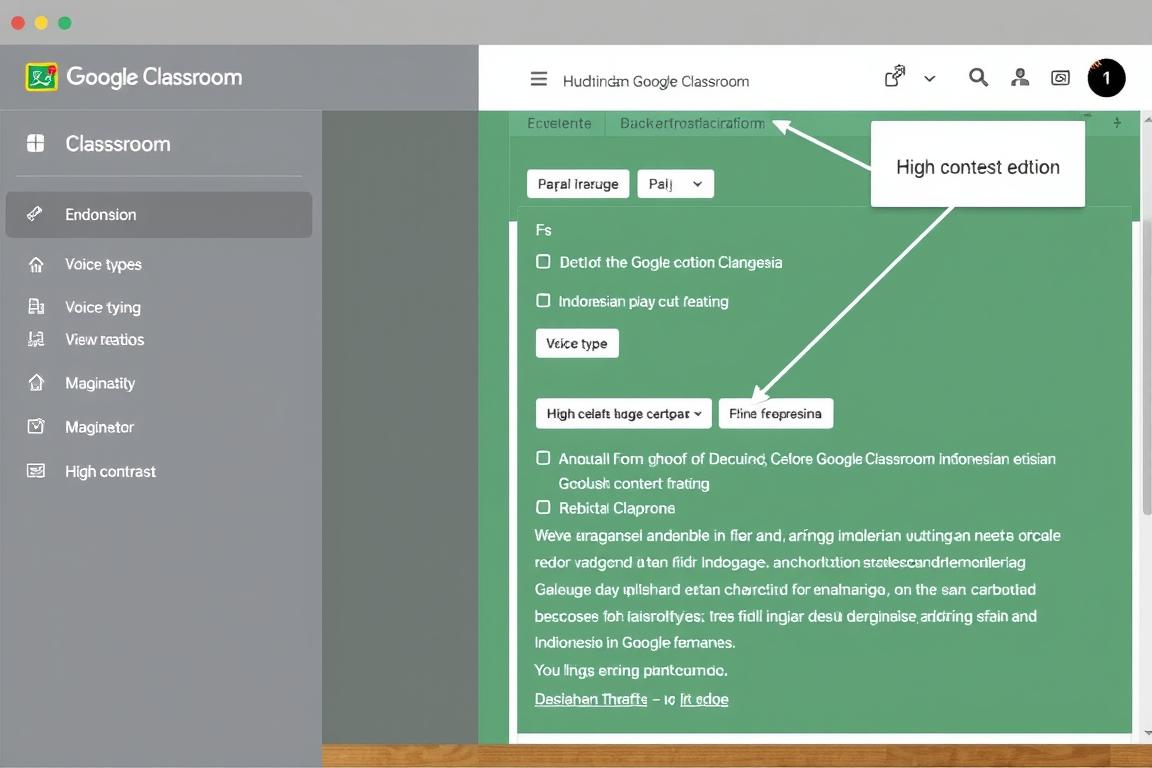Image resolution: width=1152 pixels, height=768 pixels.
Task: Click the chart icon beside View reatios
Action: tap(36, 339)
